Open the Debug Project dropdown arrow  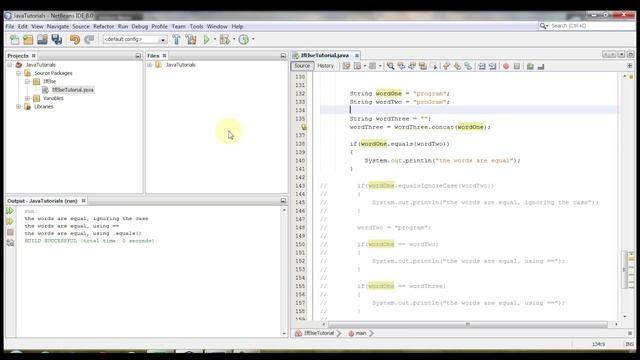[x=234, y=40]
